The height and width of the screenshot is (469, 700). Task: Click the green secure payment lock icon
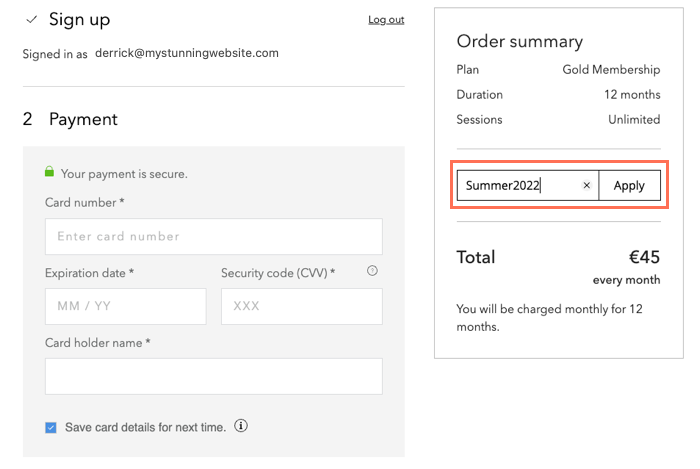(x=49, y=173)
